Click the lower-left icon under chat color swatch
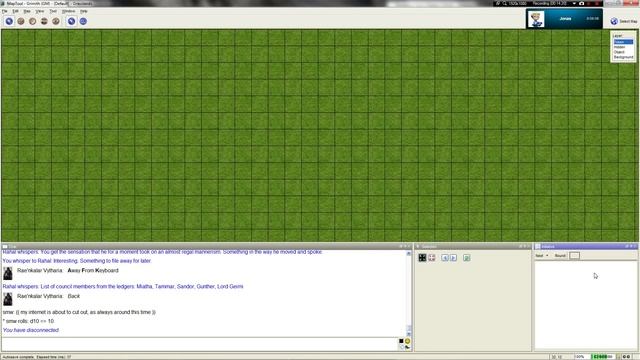 point(402,347)
